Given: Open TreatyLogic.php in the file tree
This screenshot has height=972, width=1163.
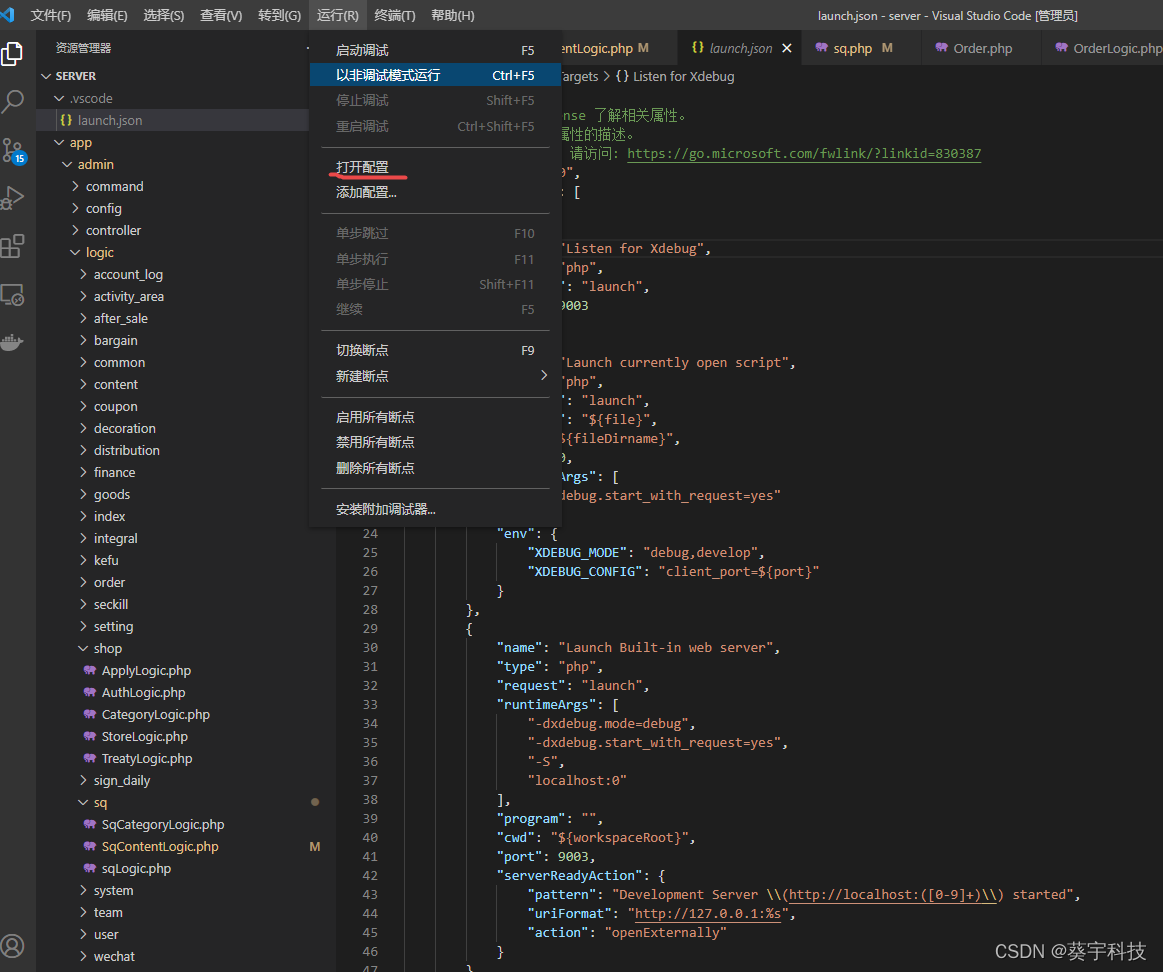Looking at the screenshot, I should pyautogui.click(x=147, y=758).
